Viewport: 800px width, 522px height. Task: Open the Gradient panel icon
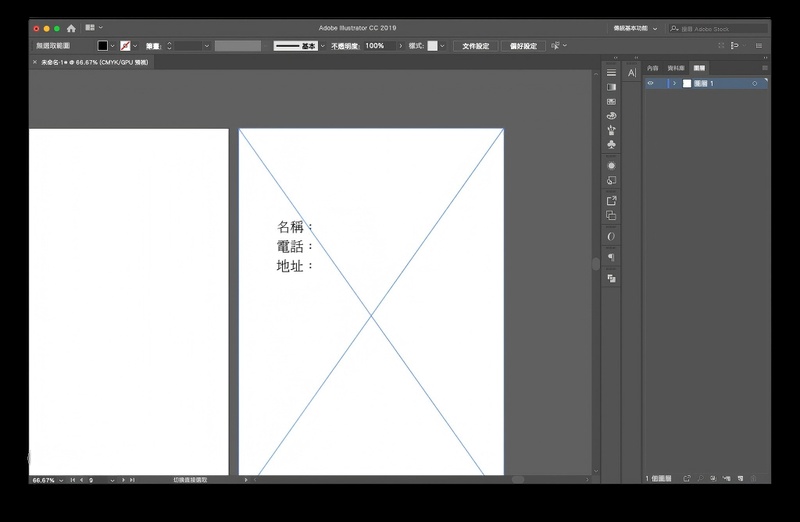click(611, 87)
